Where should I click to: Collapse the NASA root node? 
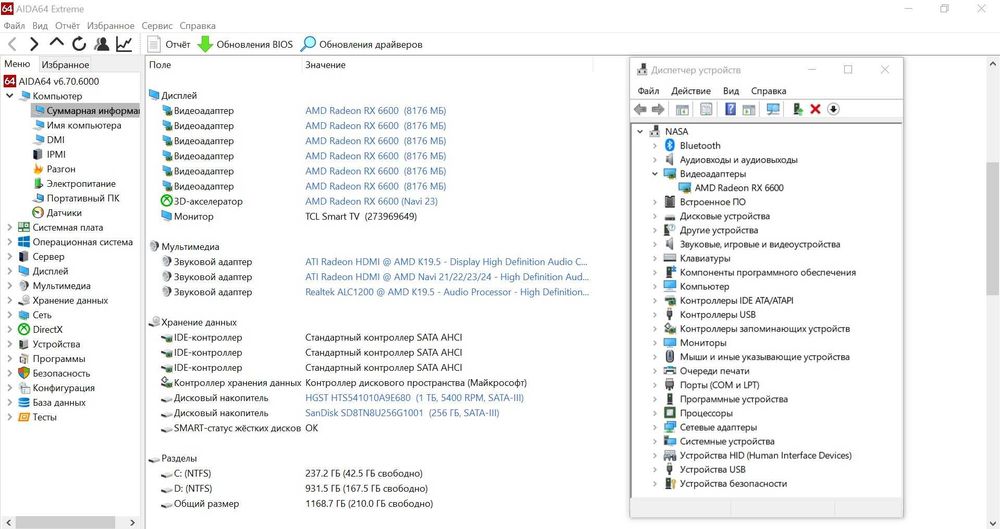[640, 131]
